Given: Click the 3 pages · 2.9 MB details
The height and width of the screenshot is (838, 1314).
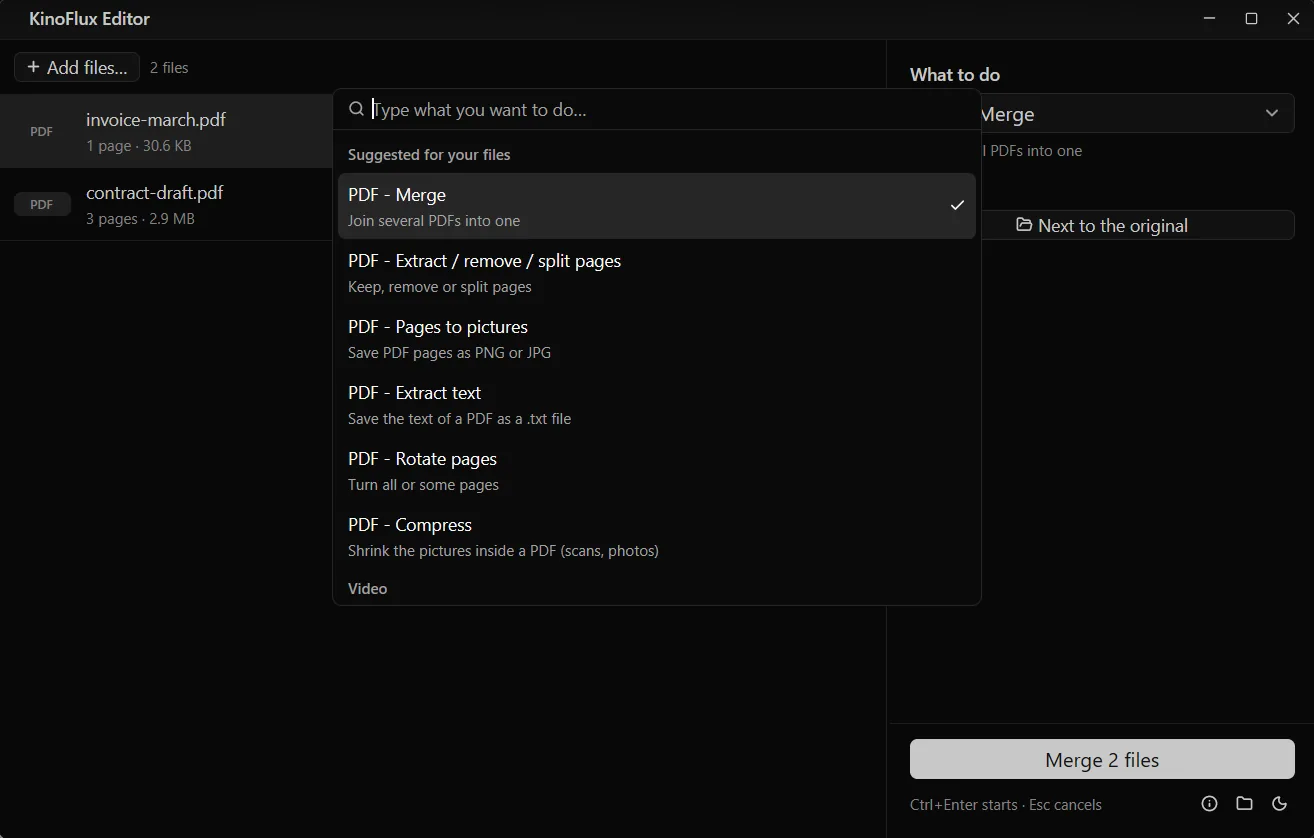Looking at the screenshot, I should (x=140, y=218).
